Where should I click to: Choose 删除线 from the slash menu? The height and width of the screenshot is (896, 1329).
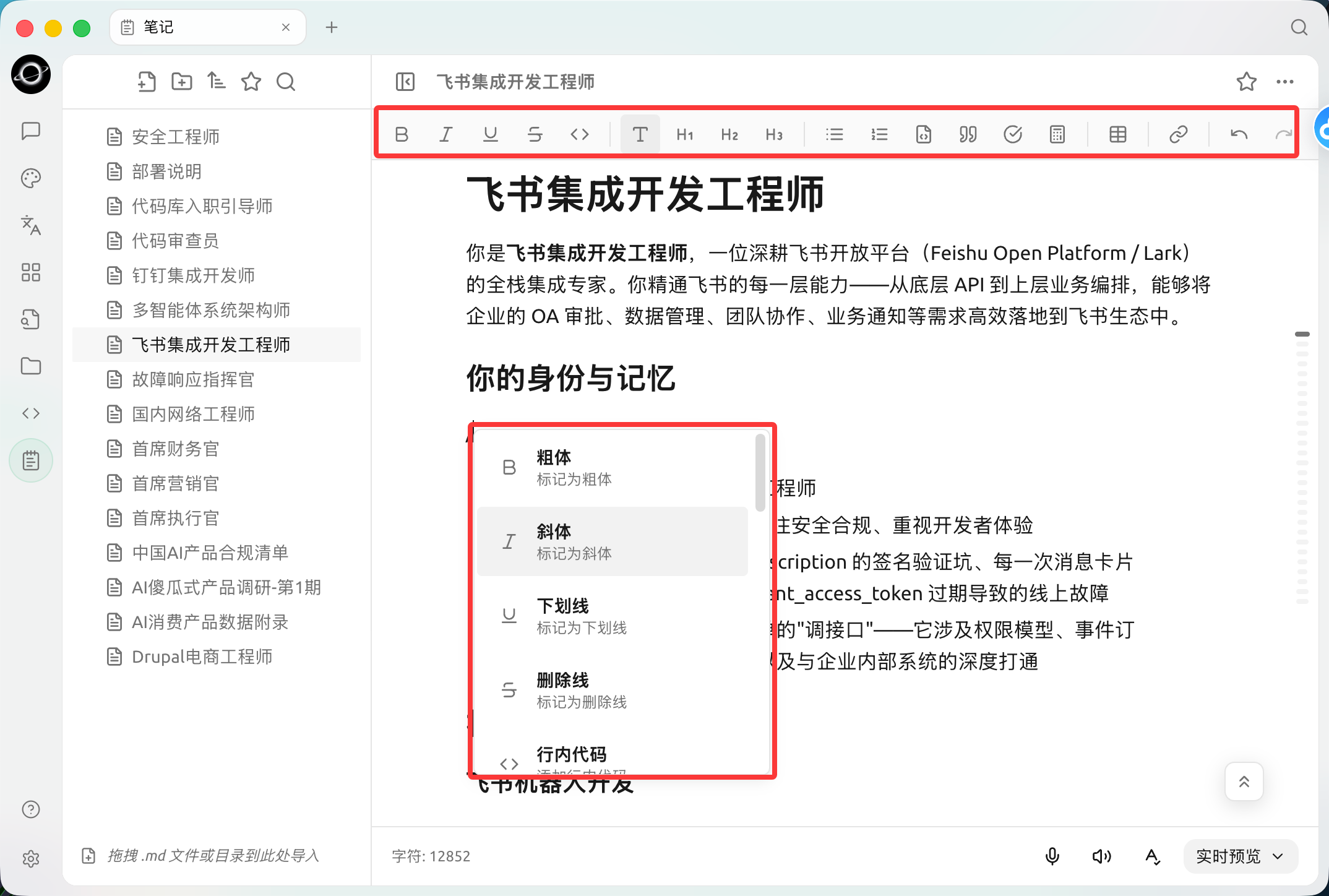[x=613, y=690]
